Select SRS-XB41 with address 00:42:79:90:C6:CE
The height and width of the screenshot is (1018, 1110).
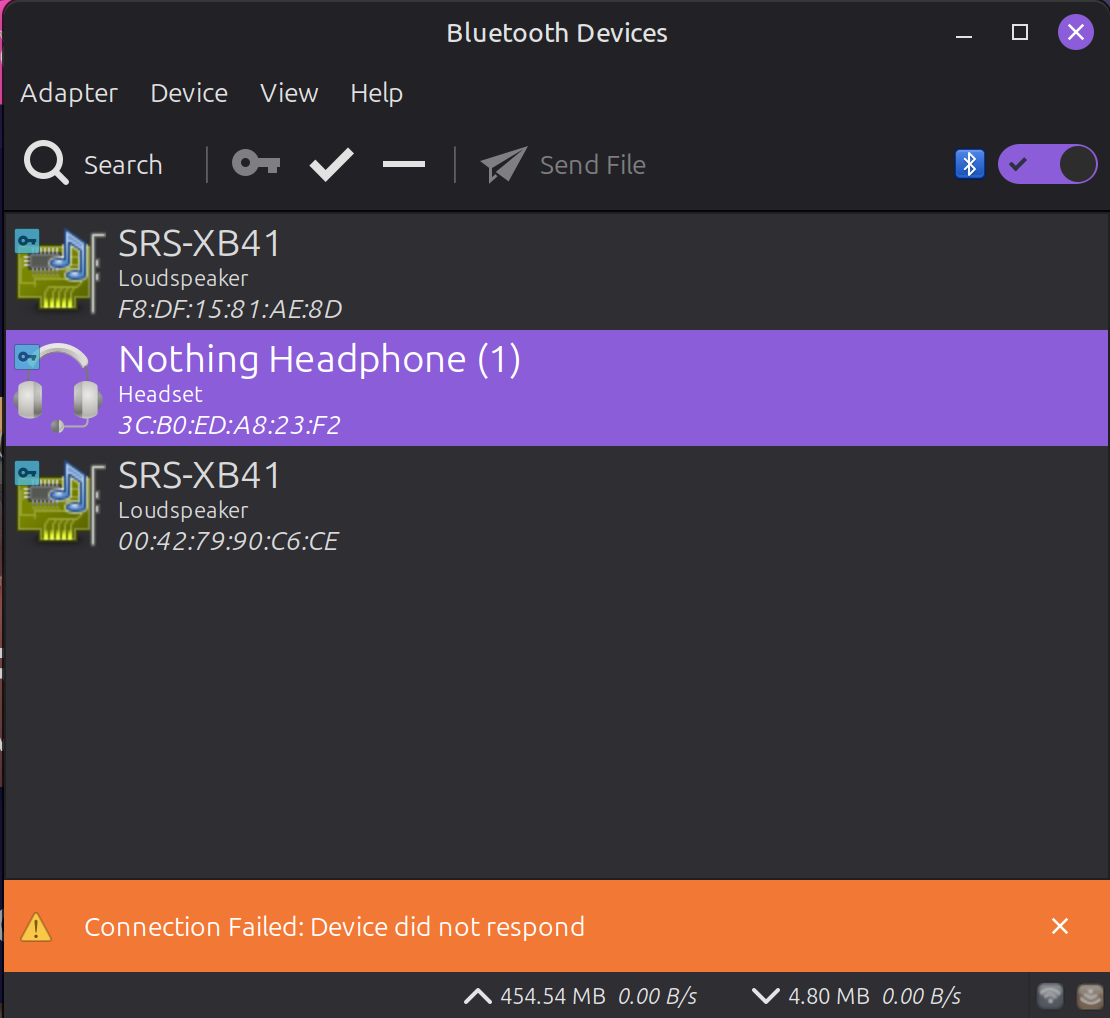556,504
